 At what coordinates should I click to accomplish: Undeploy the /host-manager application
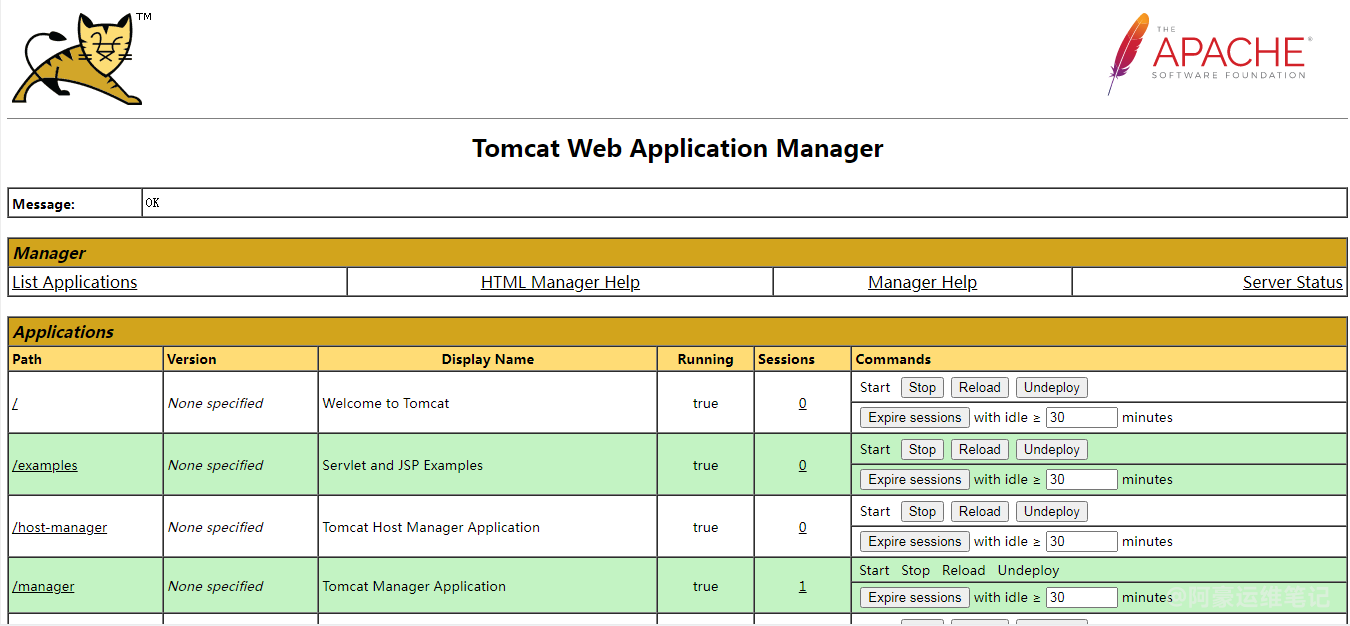1051,512
